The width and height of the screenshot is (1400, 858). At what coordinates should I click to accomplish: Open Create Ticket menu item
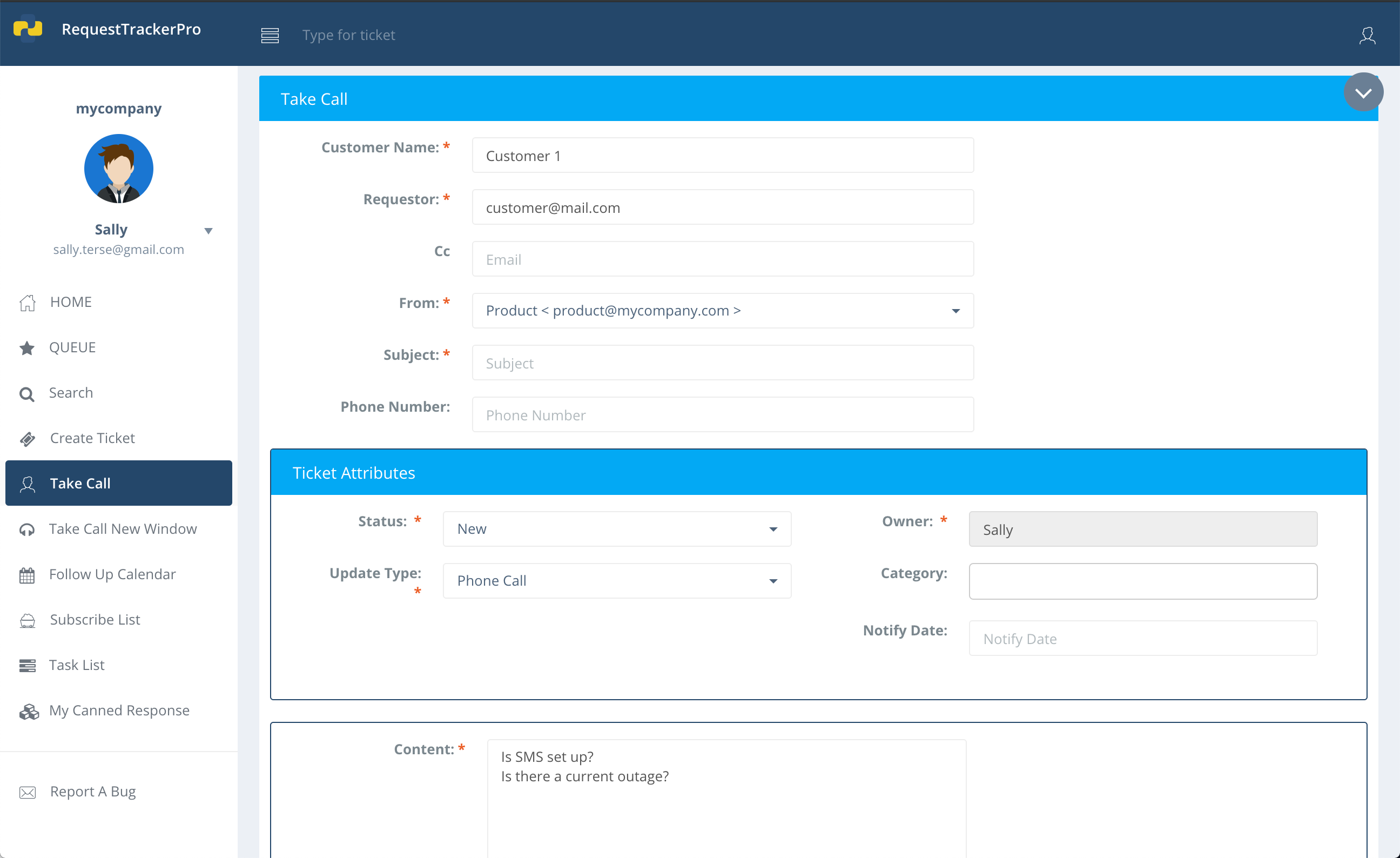pos(118,438)
